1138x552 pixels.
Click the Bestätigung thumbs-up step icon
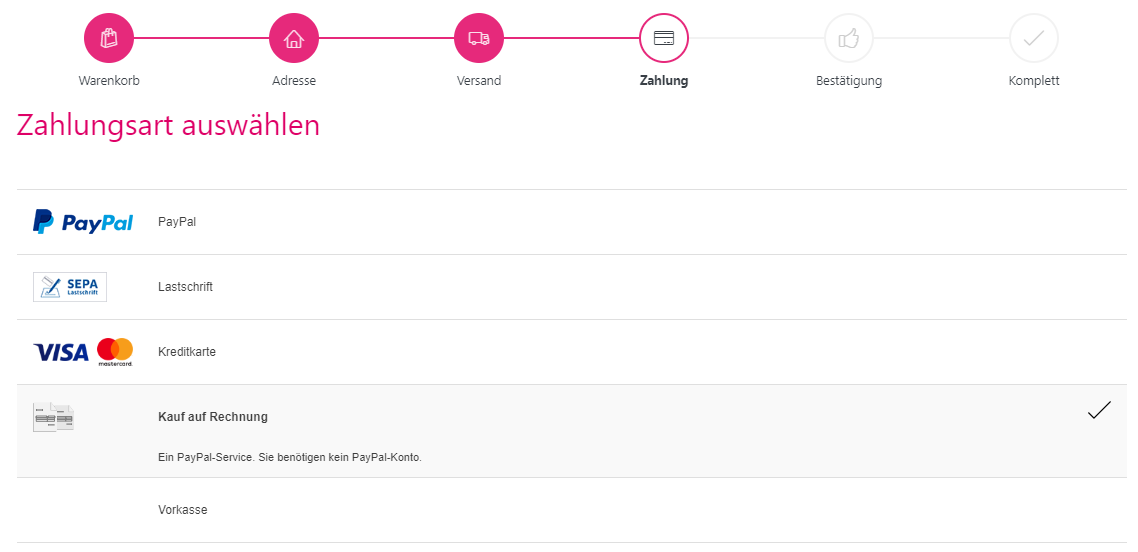click(x=849, y=38)
